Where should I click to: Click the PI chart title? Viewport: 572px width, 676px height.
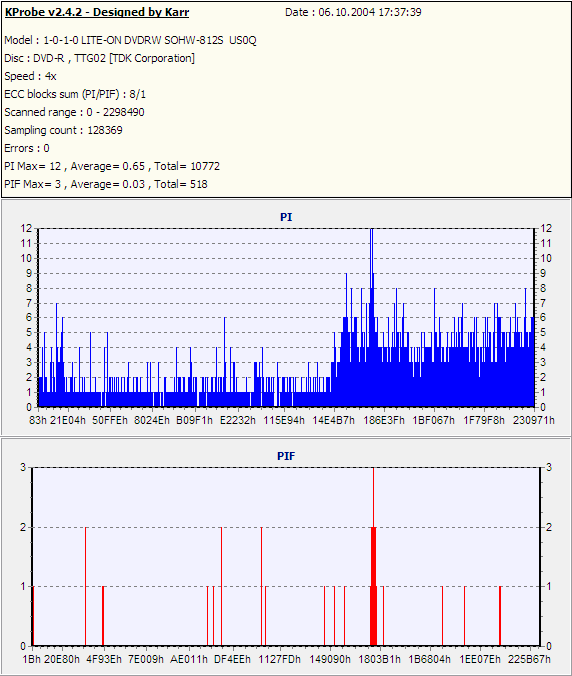(286, 217)
